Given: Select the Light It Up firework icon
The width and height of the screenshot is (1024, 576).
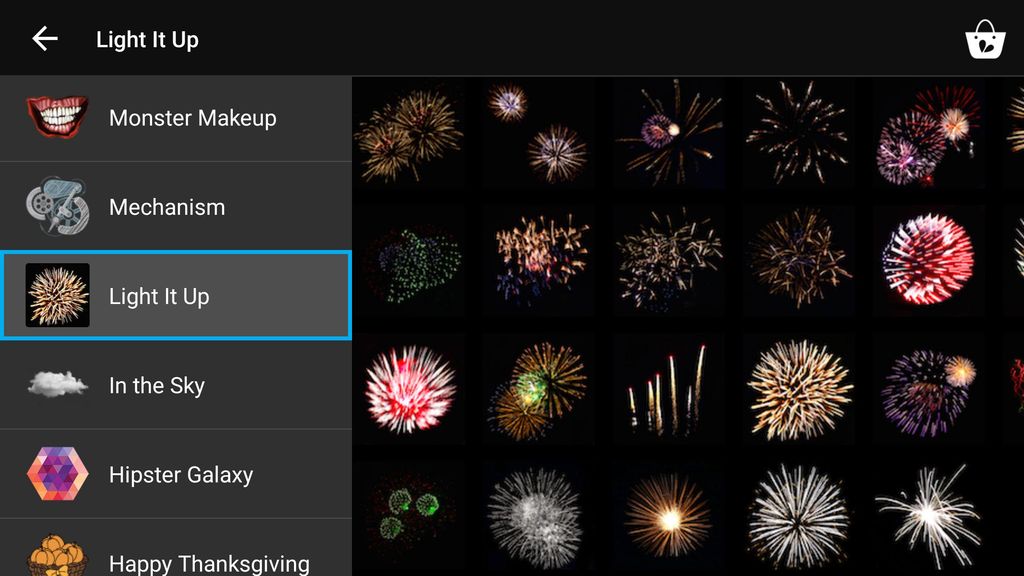Looking at the screenshot, I should (57, 295).
